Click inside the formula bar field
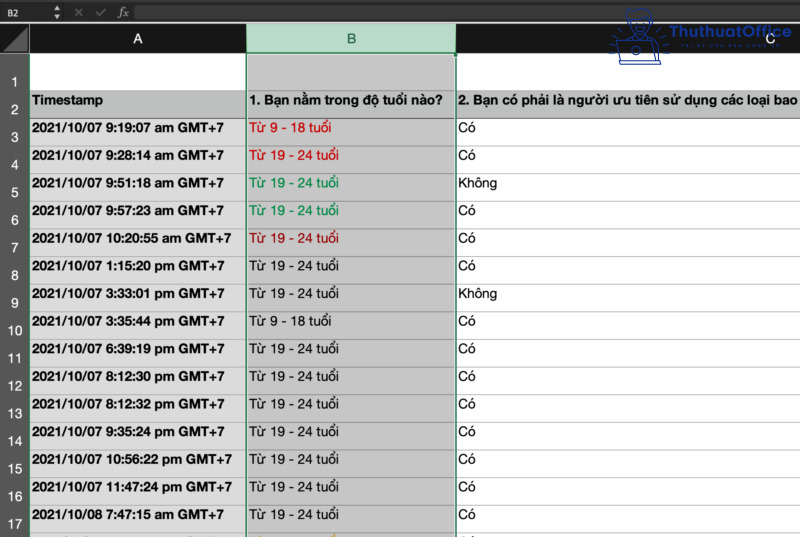The width and height of the screenshot is (800, 537). click(x=466, y=12)
